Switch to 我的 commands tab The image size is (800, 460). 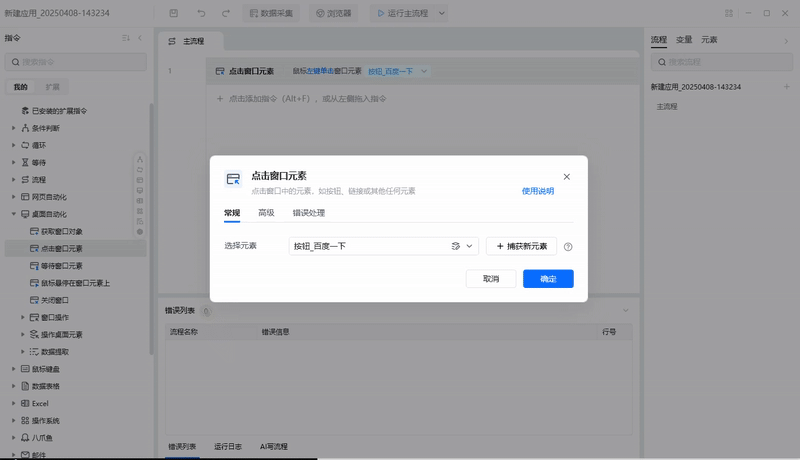[20, 87]
